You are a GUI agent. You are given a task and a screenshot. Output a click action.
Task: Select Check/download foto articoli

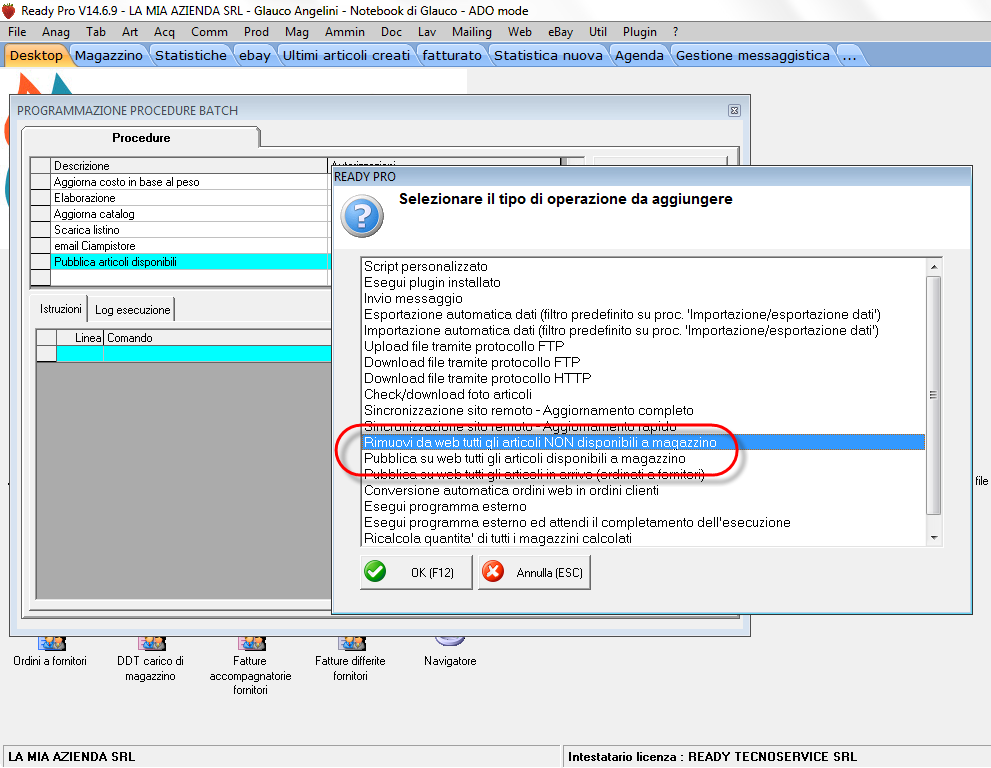pyautogui.click(x=643, y=394)
